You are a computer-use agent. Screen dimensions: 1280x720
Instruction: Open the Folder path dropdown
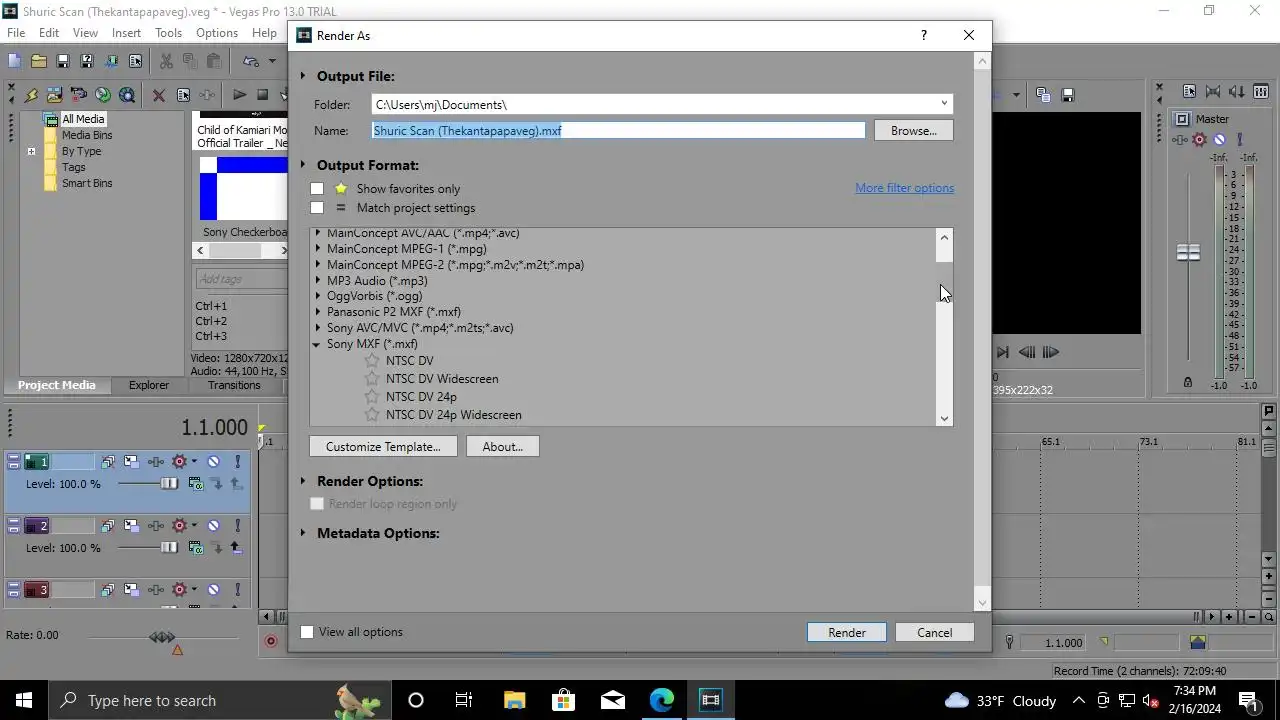pos(943,104)
